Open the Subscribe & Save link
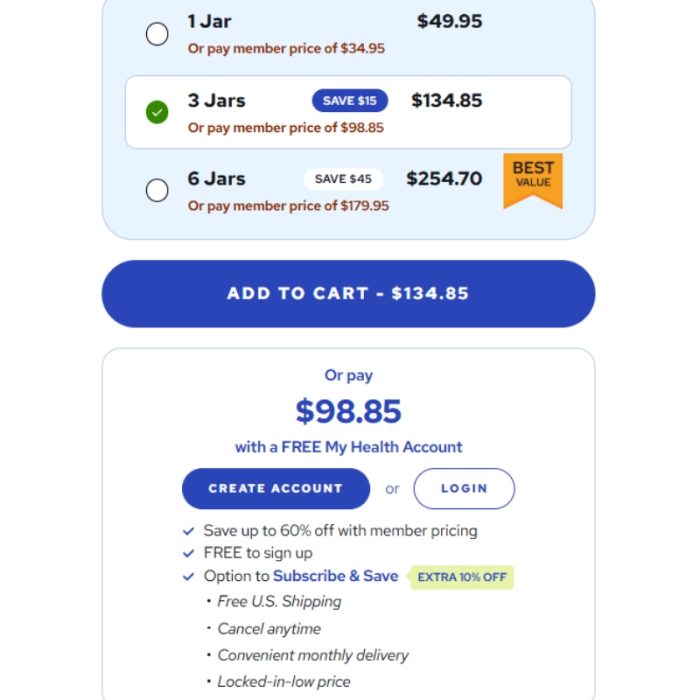This screenshot has width=700, height=700. point(335,576)
